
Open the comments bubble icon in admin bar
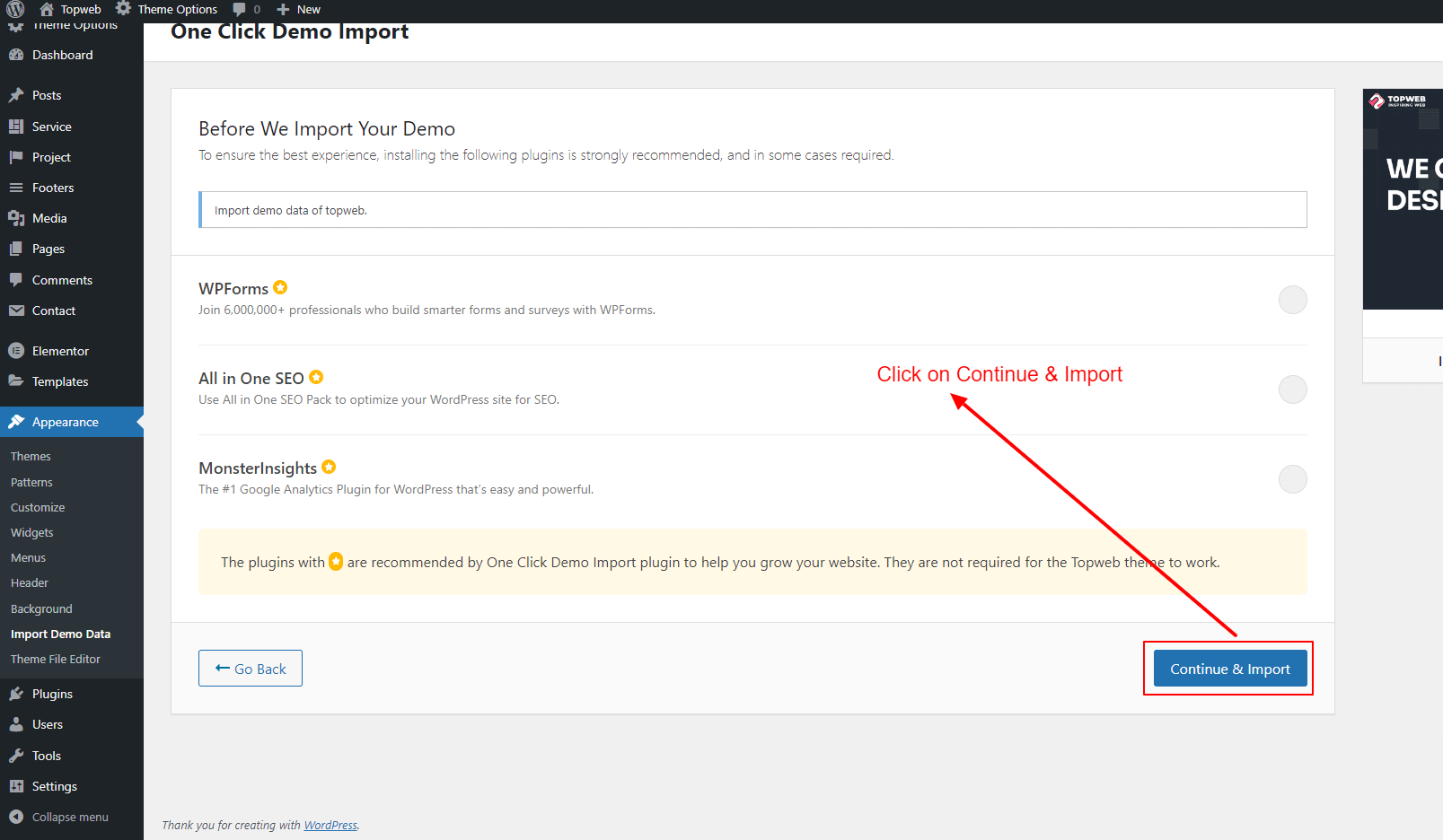click(239, 9)
